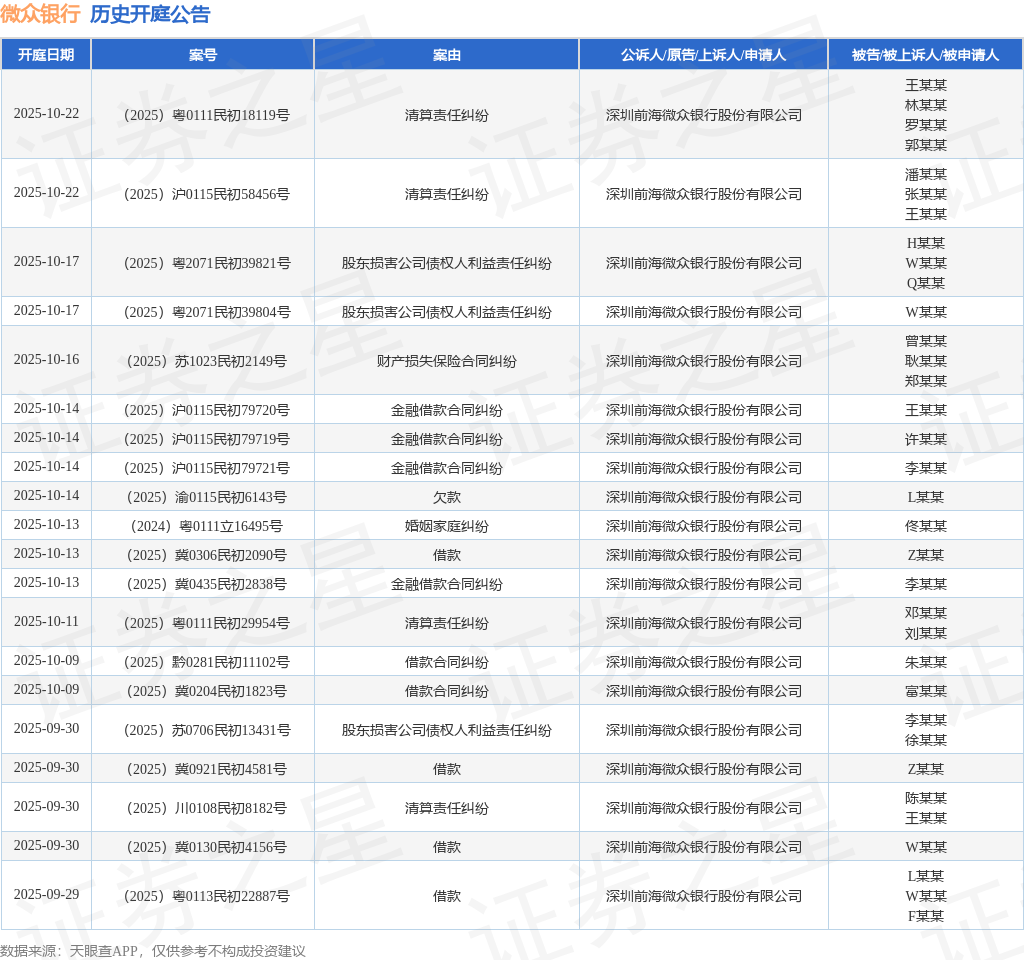The width and height of the screenshot is (1024, 960).
Task: Click case number (2025)苏1023民初2149号
Action: [x=206, y=361]
